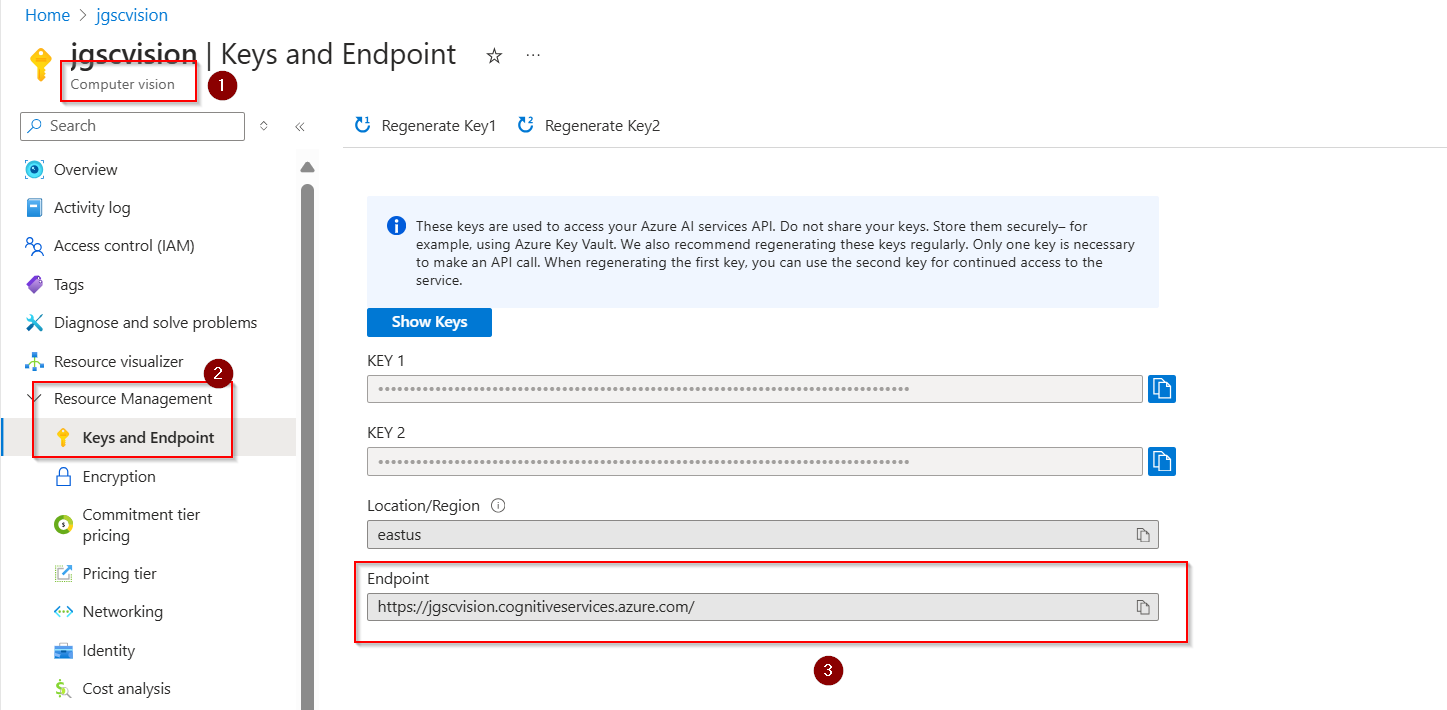
Task: Open the ellipsis more options menu
Action: [533, 55]
